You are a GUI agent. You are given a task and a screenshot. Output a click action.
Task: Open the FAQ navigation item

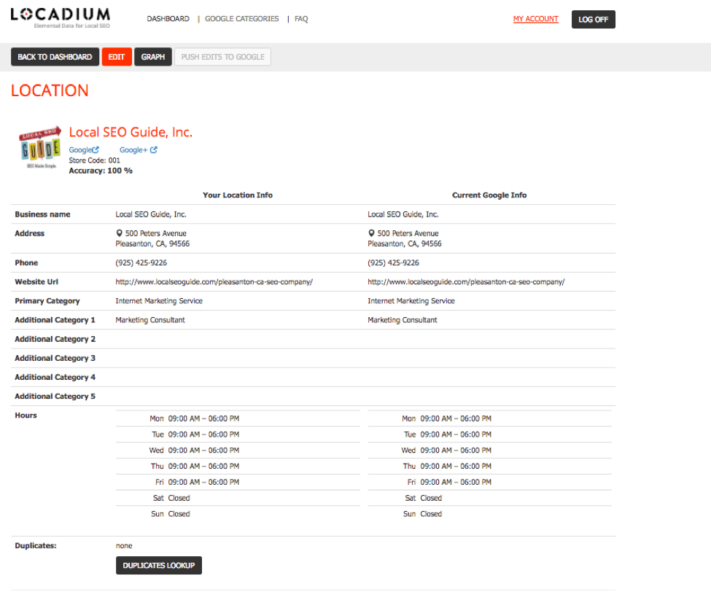pyautogui.click(x=301, y=19)
